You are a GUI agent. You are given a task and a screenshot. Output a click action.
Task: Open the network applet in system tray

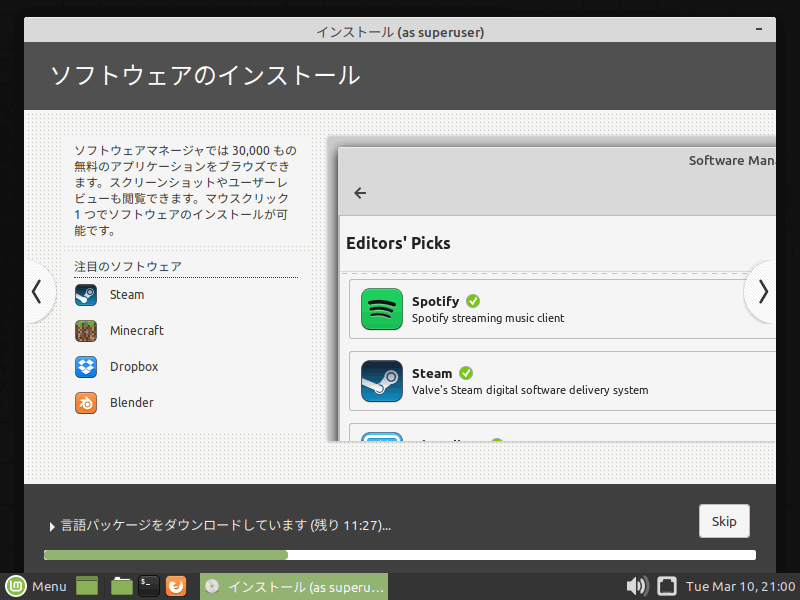point(666,586)
